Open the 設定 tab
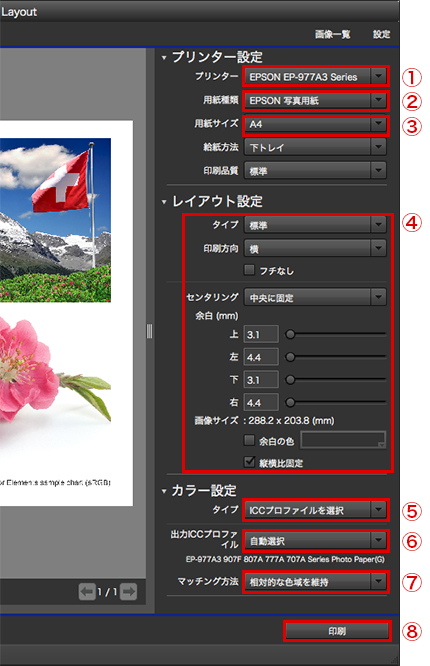This screenshot has width=430, height=666. click(x=382, y=34)
